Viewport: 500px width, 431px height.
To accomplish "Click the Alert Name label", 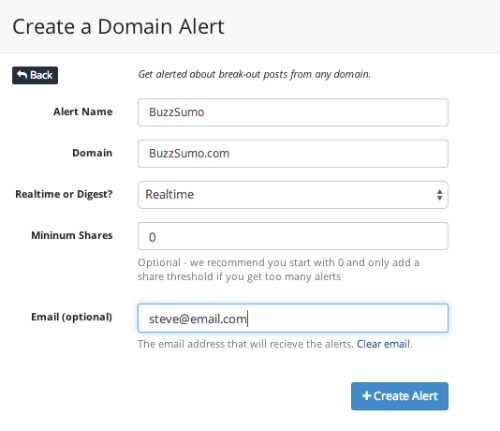I will pos(83,112).
